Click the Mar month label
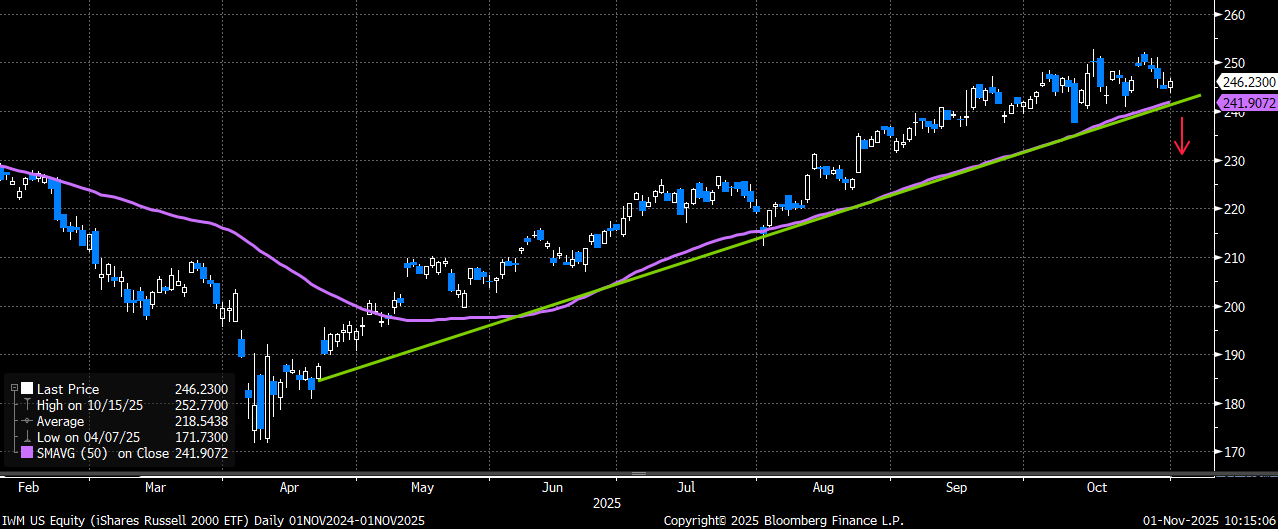Image resolution: width=1278 pixels, height=529 pixels. 155,488
